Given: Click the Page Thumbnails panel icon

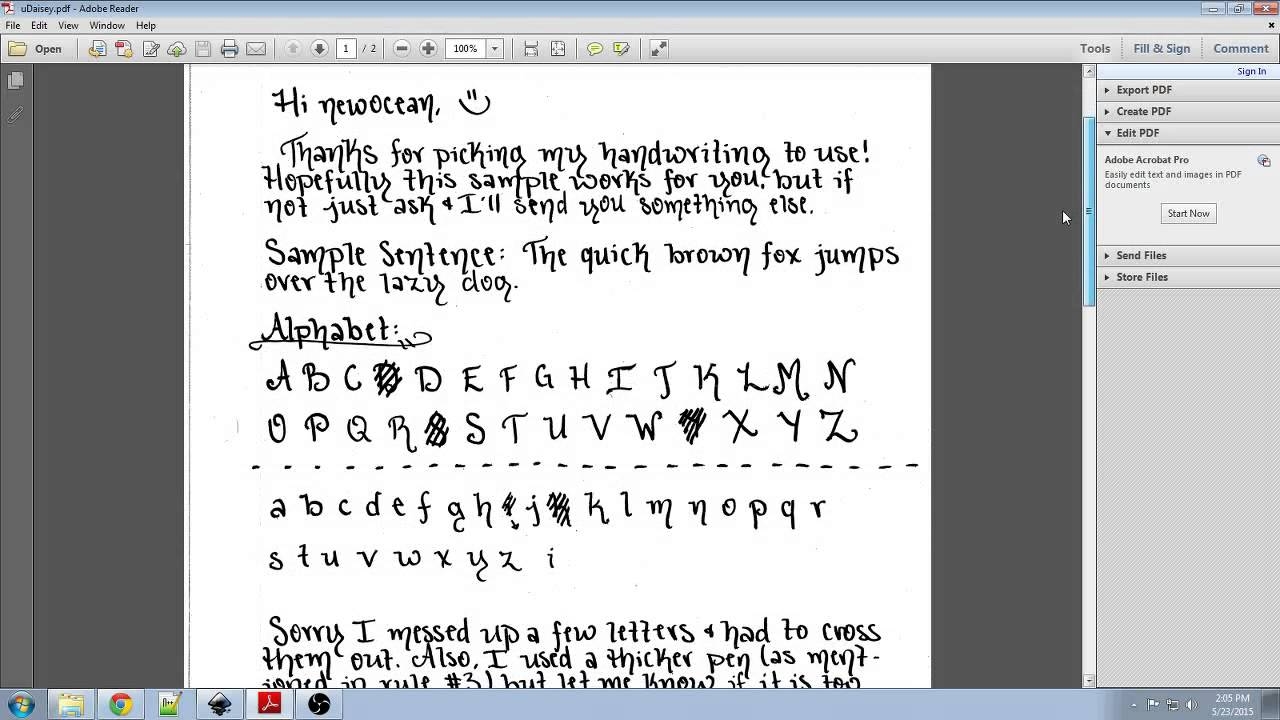Looking at the screenshot, I should 14,81.
